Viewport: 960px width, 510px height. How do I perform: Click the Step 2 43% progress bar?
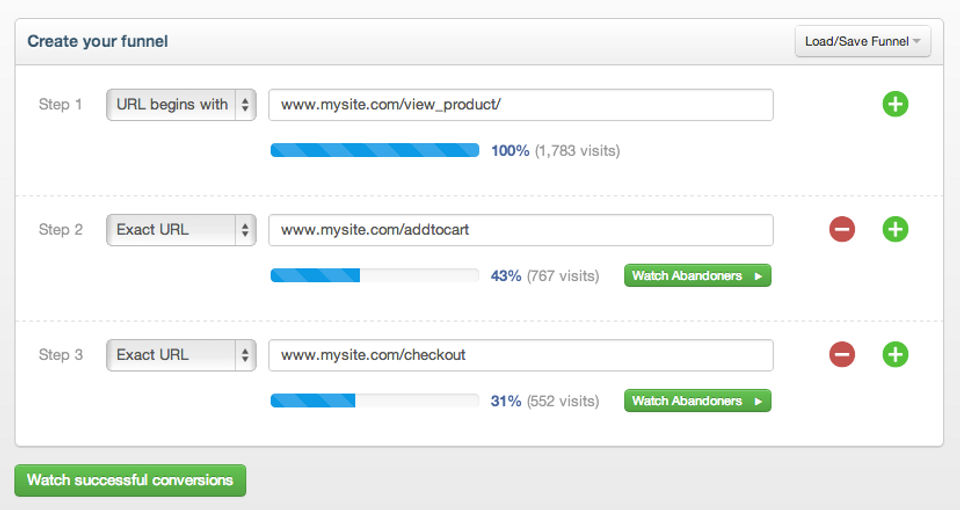pyautogui.click(x=374, y=276)
